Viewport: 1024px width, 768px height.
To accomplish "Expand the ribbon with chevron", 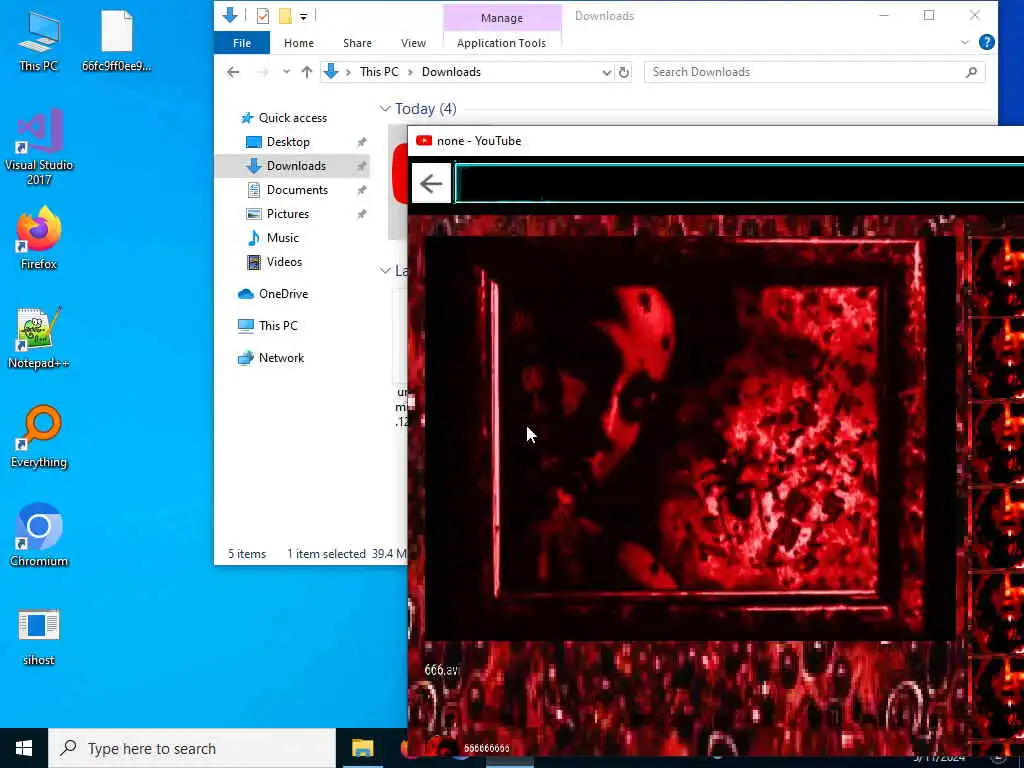I will pos(965,42).
